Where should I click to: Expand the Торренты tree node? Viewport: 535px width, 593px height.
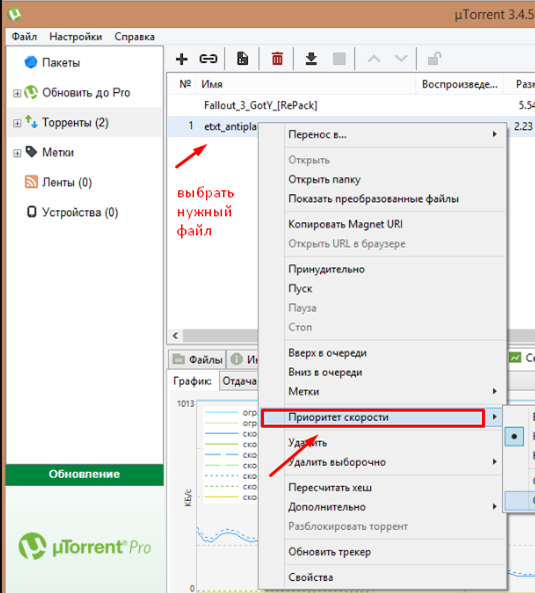point(17,123)
